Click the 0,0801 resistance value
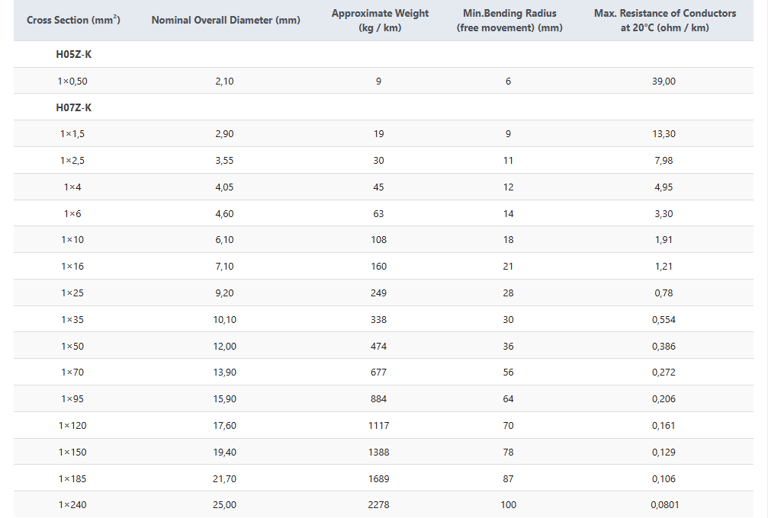 pos(664,505)
